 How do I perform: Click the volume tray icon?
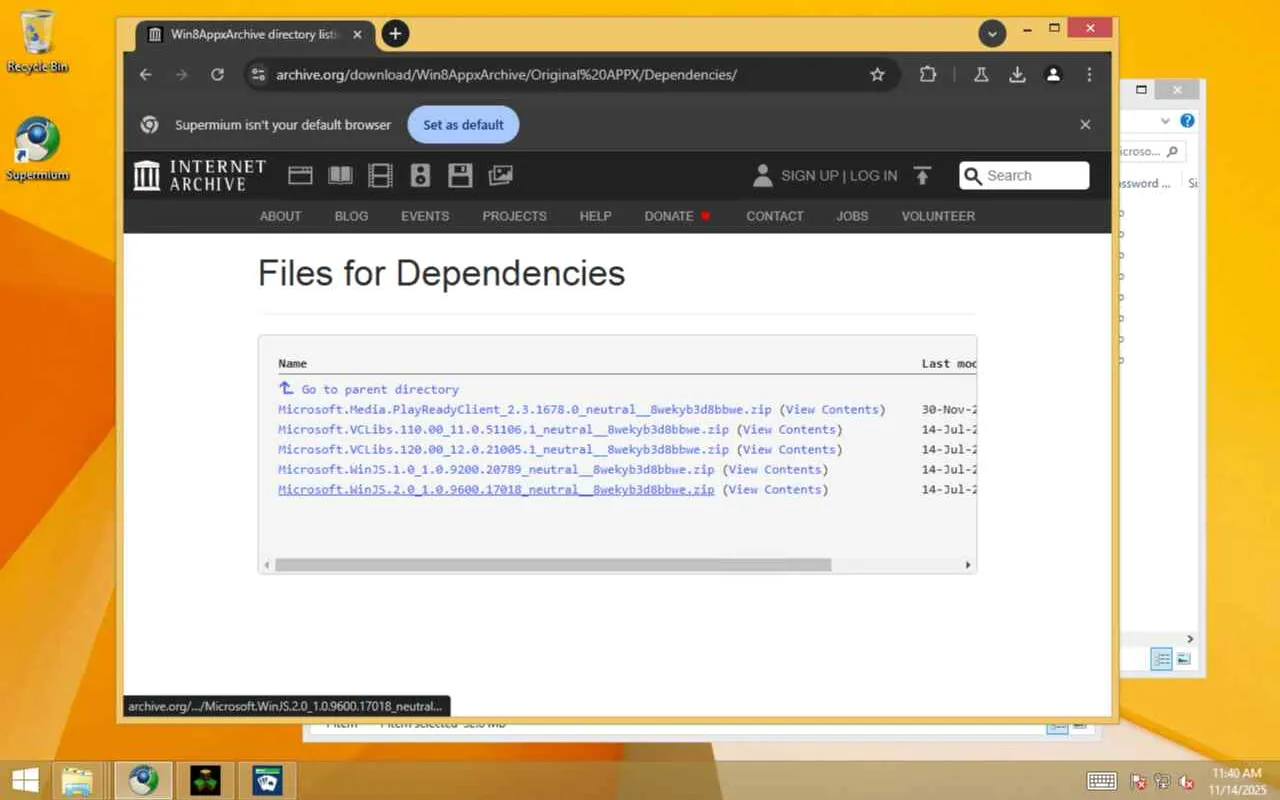1187,781
